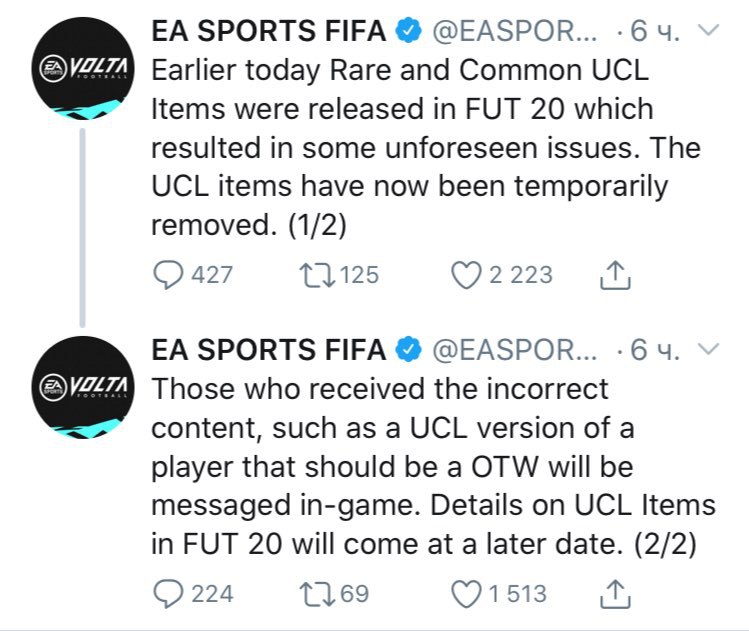The height and width of the screenshot is (631, 749).
Task: Click the @EASPOR… handle on the second tweet
Action: (517, 349)
